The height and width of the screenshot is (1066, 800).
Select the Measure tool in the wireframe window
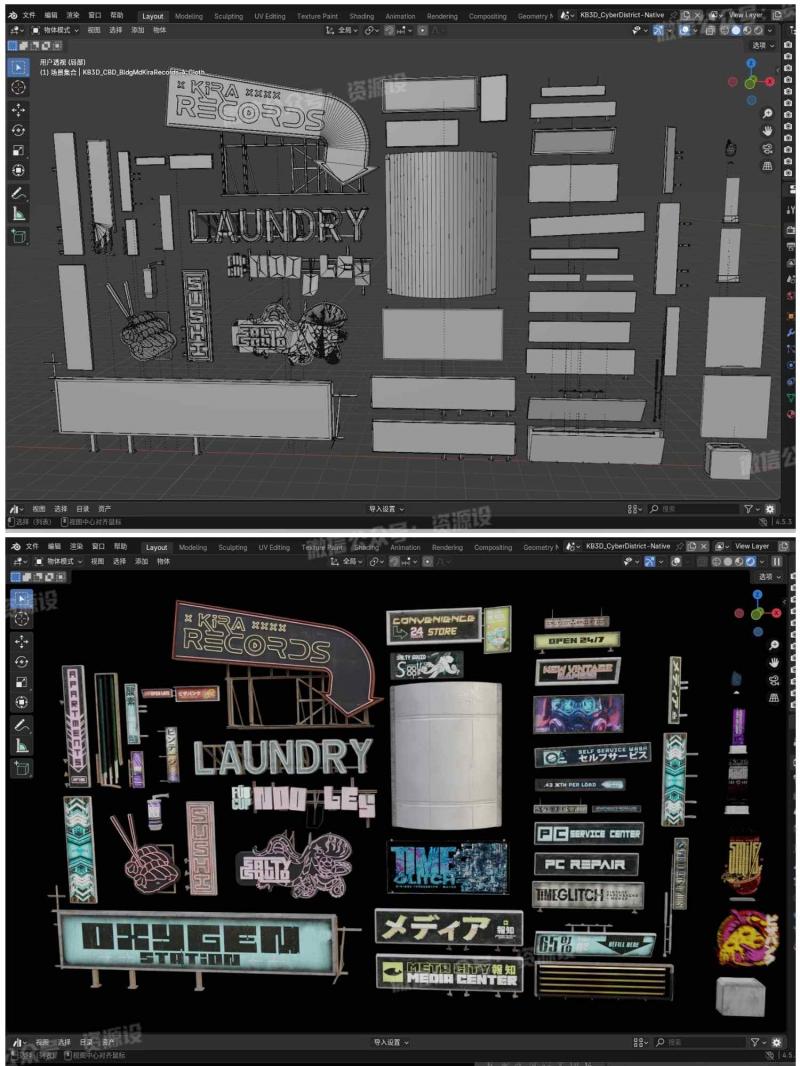(18, 213)
